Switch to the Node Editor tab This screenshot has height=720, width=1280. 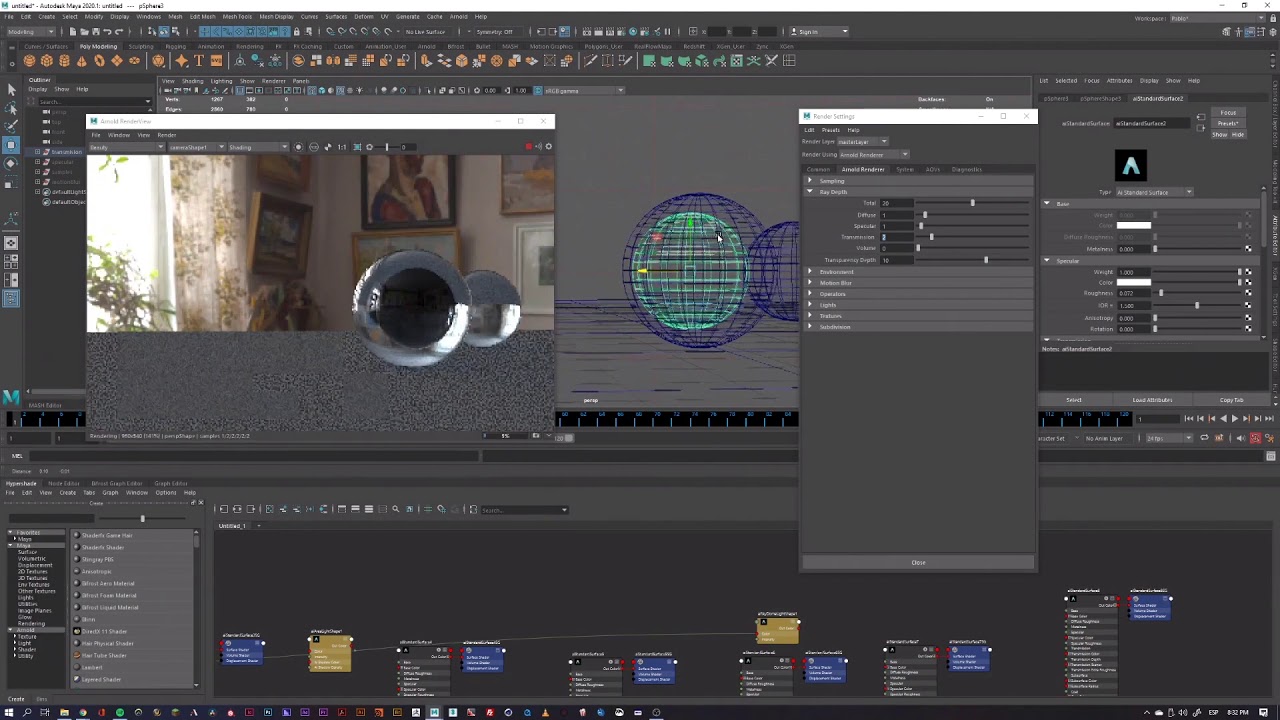pos(64,483)
